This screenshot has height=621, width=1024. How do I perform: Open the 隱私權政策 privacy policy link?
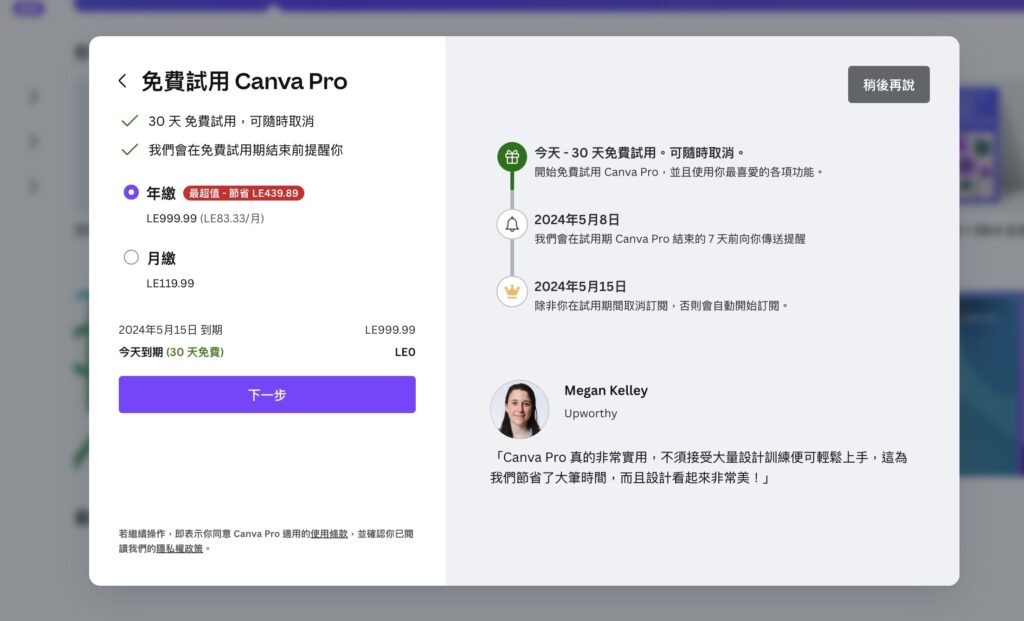pos(179,548)
